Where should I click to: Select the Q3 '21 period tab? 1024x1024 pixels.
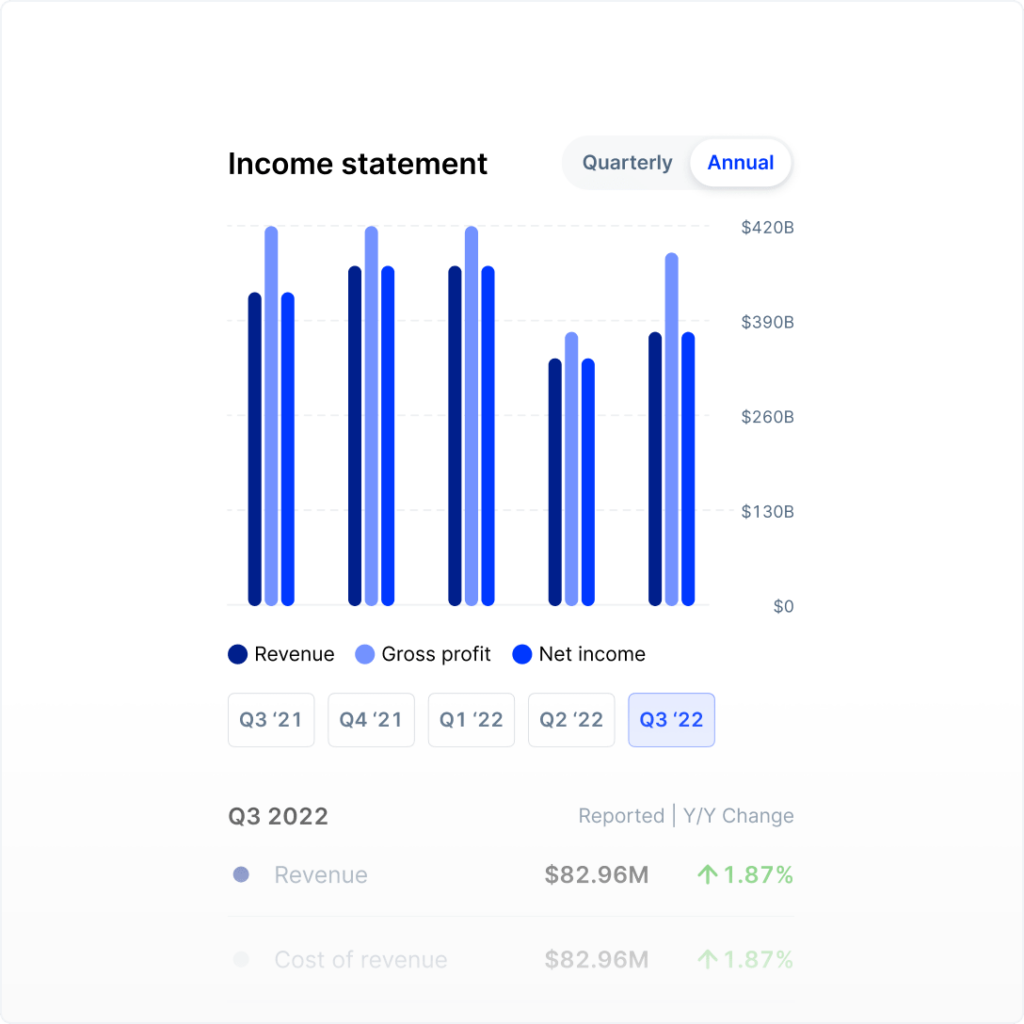click(271, 720)
